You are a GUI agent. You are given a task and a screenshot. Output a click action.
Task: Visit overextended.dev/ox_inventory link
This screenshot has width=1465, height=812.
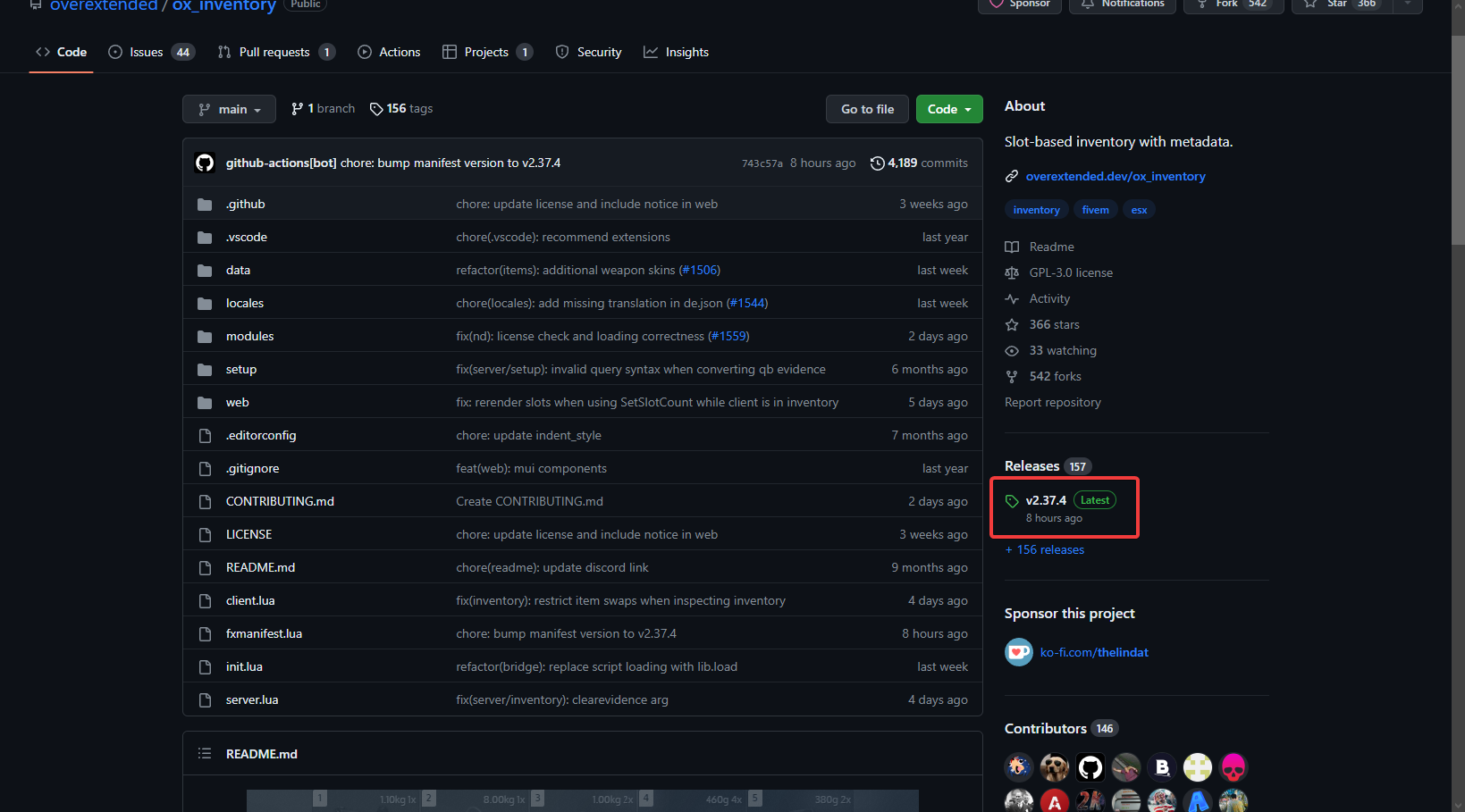1116,176
